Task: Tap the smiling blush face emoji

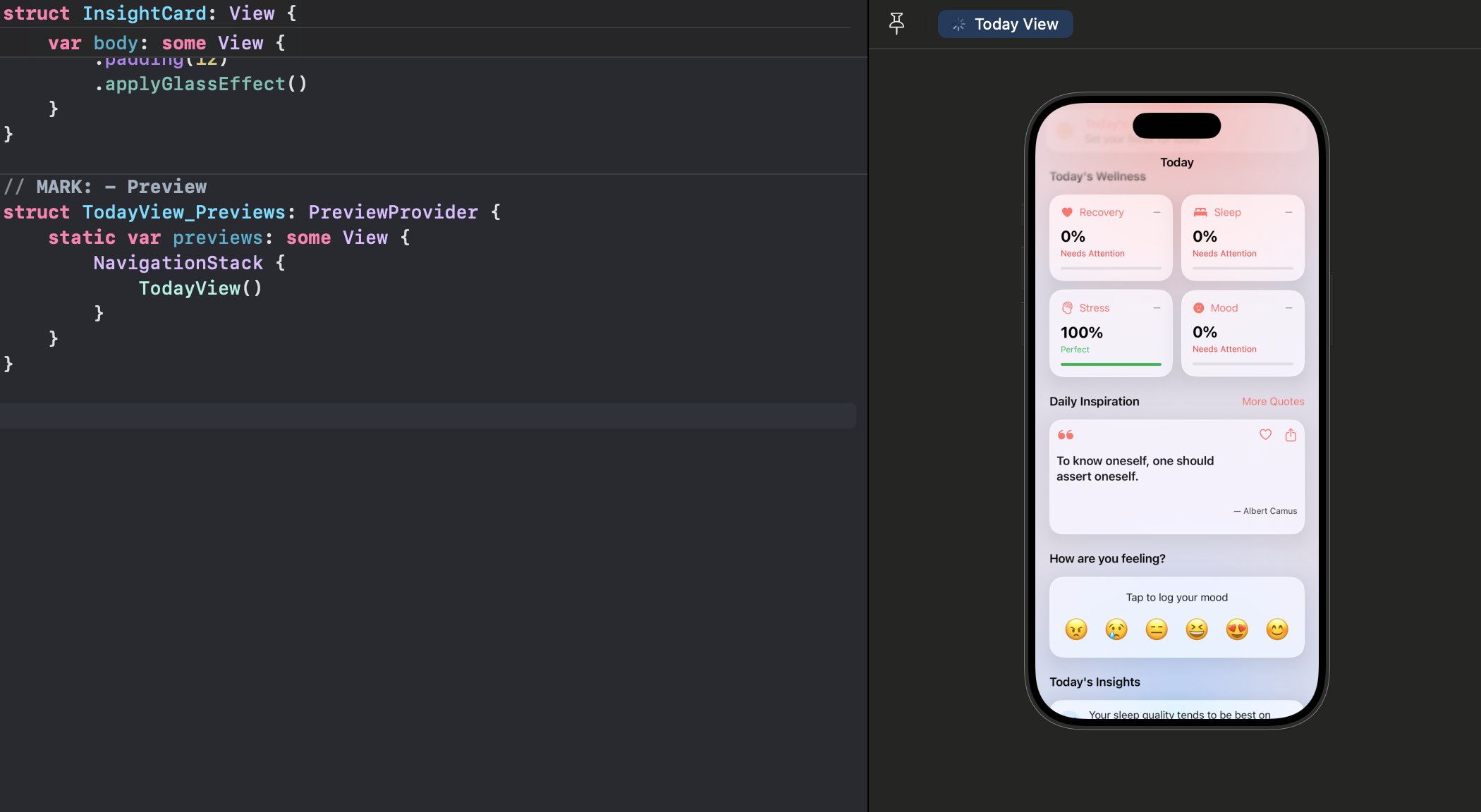Action: (1277, 629)
